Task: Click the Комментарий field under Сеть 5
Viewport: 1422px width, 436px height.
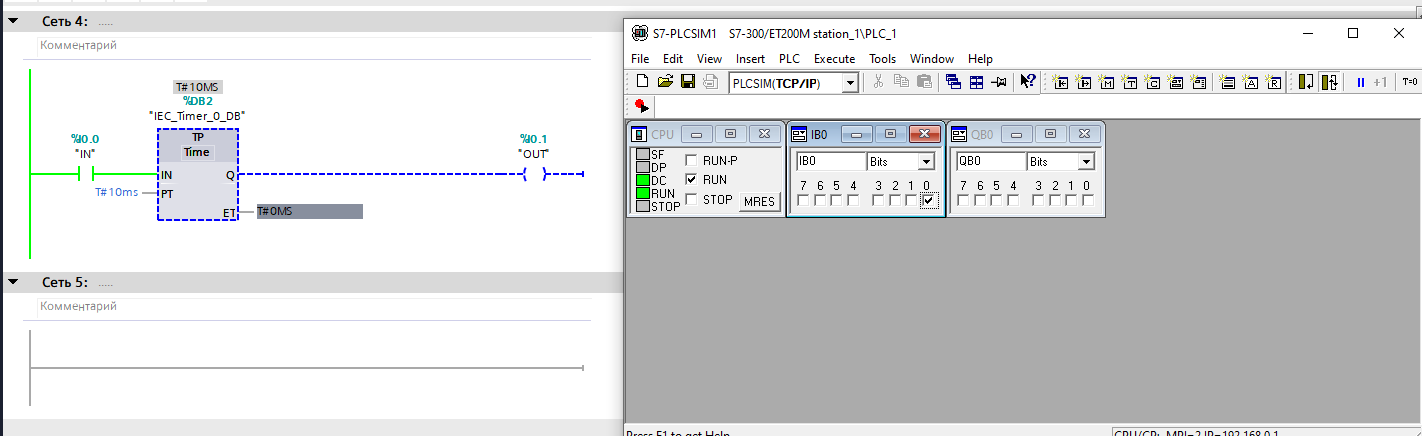Action: click(312, 306)
